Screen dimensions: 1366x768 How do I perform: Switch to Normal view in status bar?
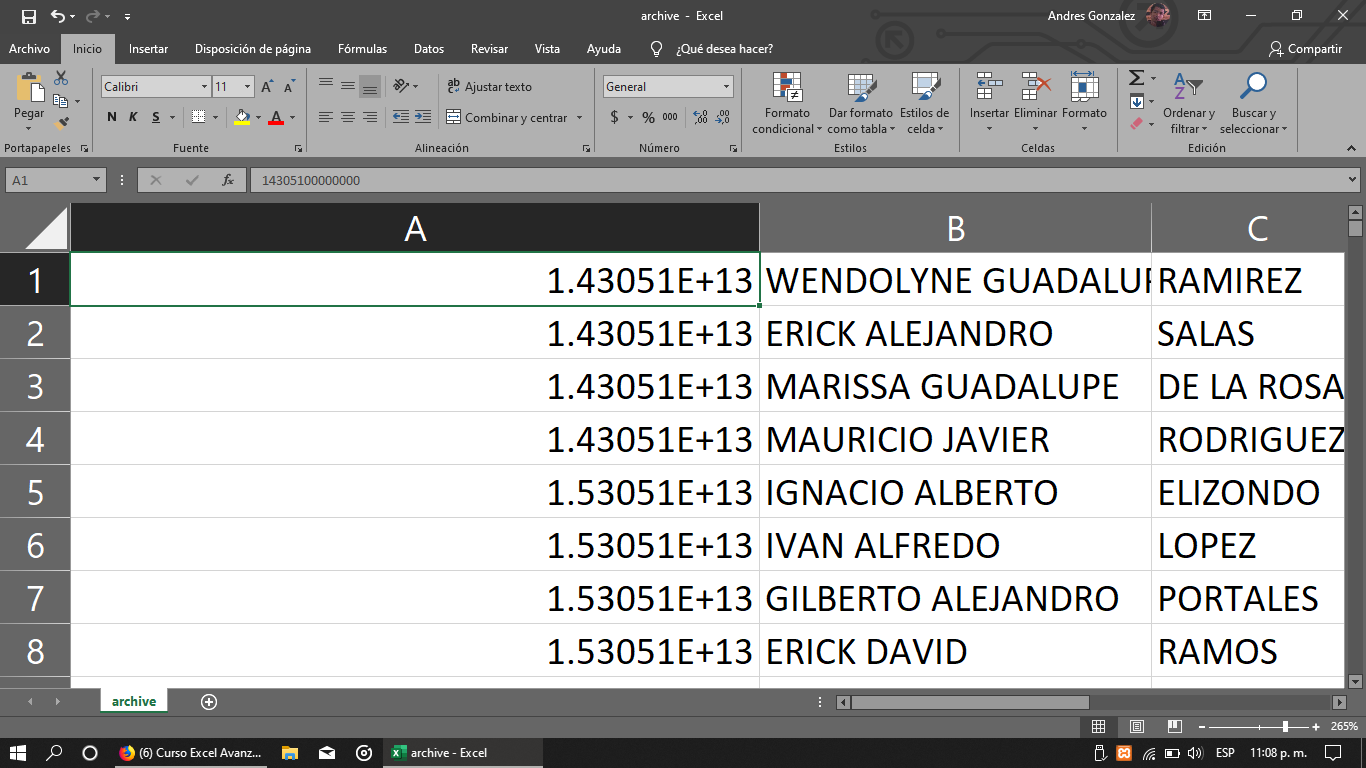(1098, 726)
